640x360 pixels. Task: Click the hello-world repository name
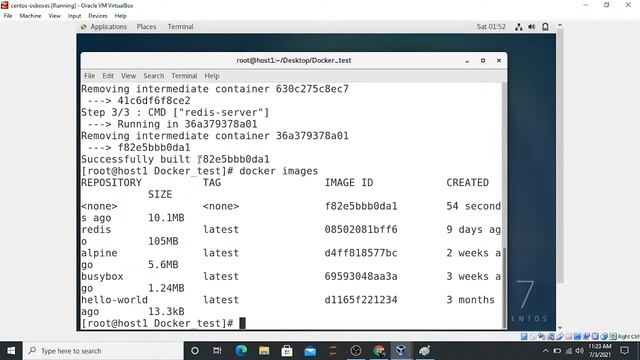[114, 300]
